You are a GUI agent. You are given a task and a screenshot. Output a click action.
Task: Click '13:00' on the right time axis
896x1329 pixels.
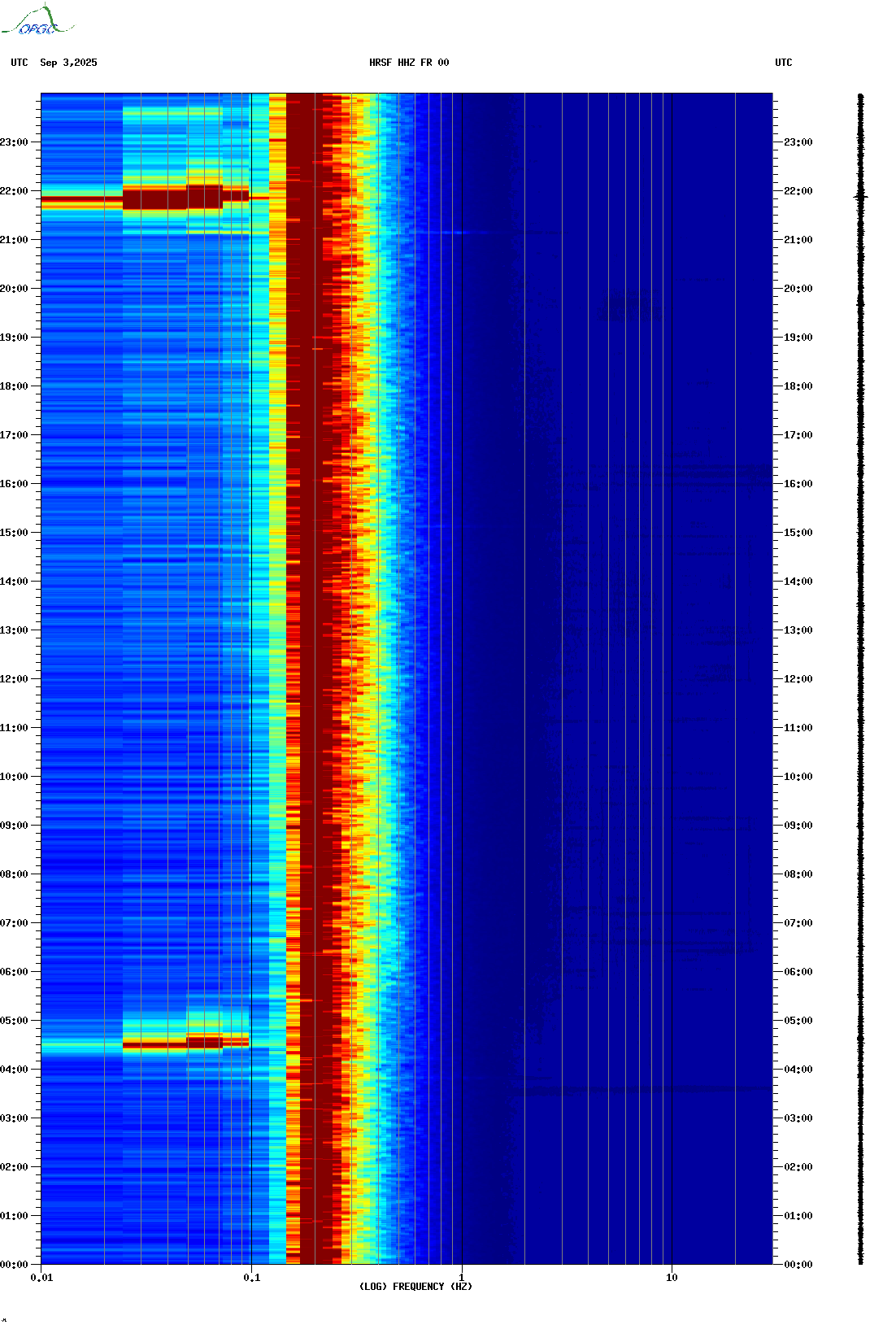pyautogui.click(x=798, y=630)
